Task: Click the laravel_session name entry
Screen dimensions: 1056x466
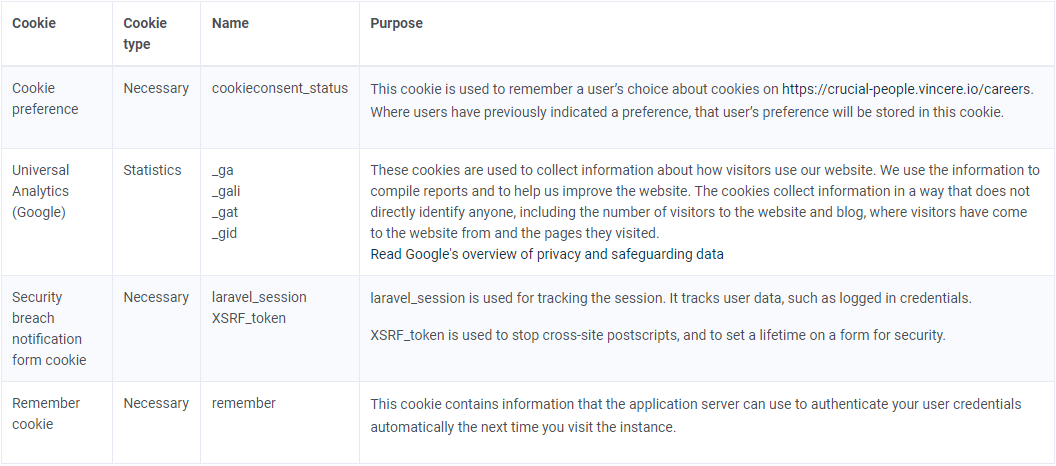Action: point(259,297)
